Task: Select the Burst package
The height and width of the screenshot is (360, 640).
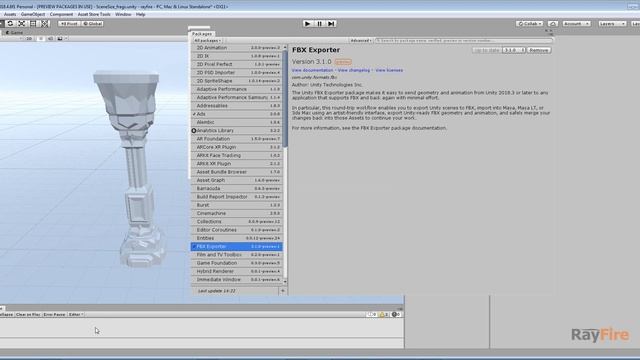Action: [x=236, y=205]
